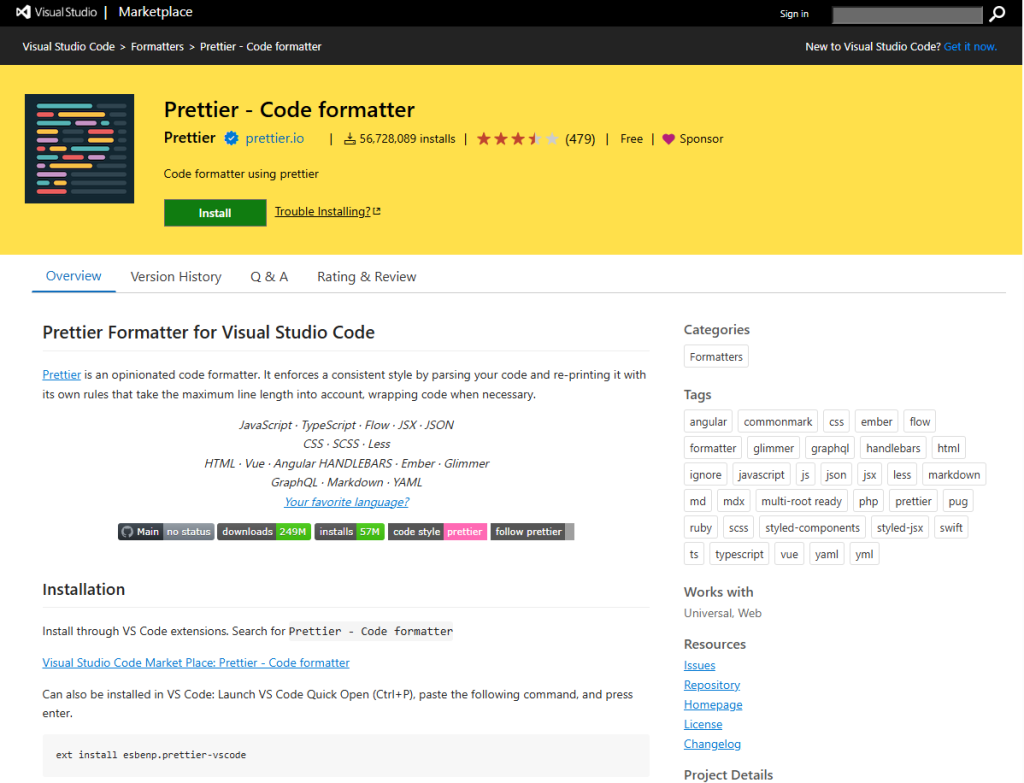Viewport: 1024px width, 783px height.
Task: Select the ruby tag
Action: (701, 528)
